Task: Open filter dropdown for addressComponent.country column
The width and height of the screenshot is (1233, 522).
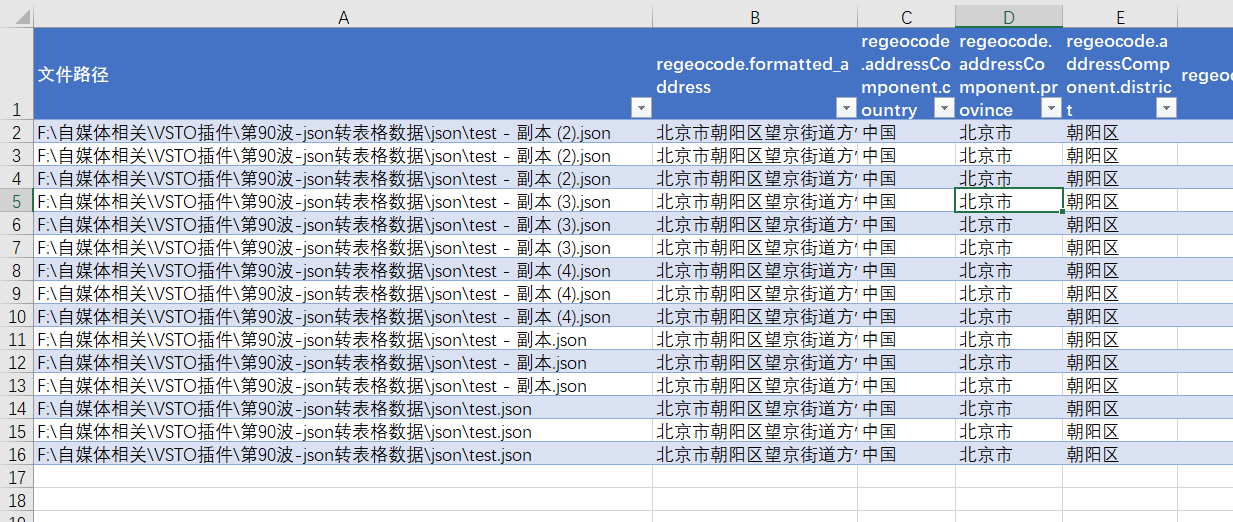Action: pyautogui.click(x=943, y=108)
